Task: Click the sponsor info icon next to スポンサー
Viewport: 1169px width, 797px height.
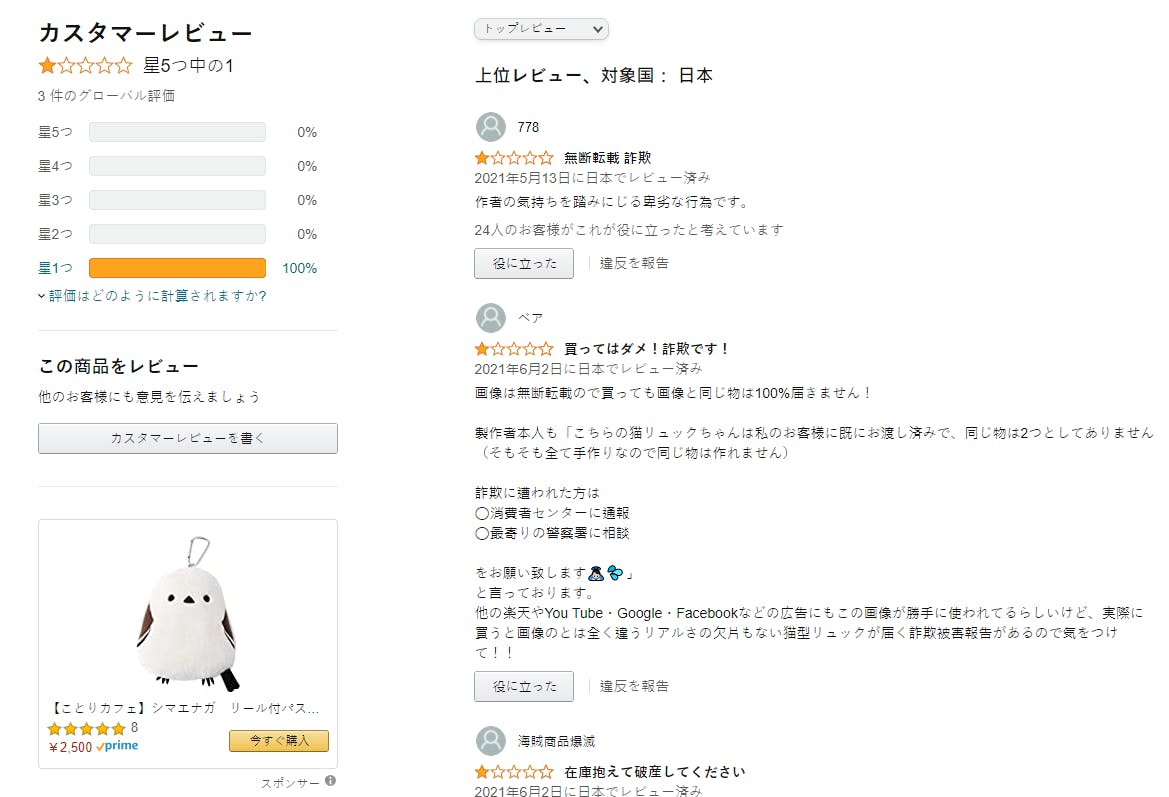Action: point(330,781)
